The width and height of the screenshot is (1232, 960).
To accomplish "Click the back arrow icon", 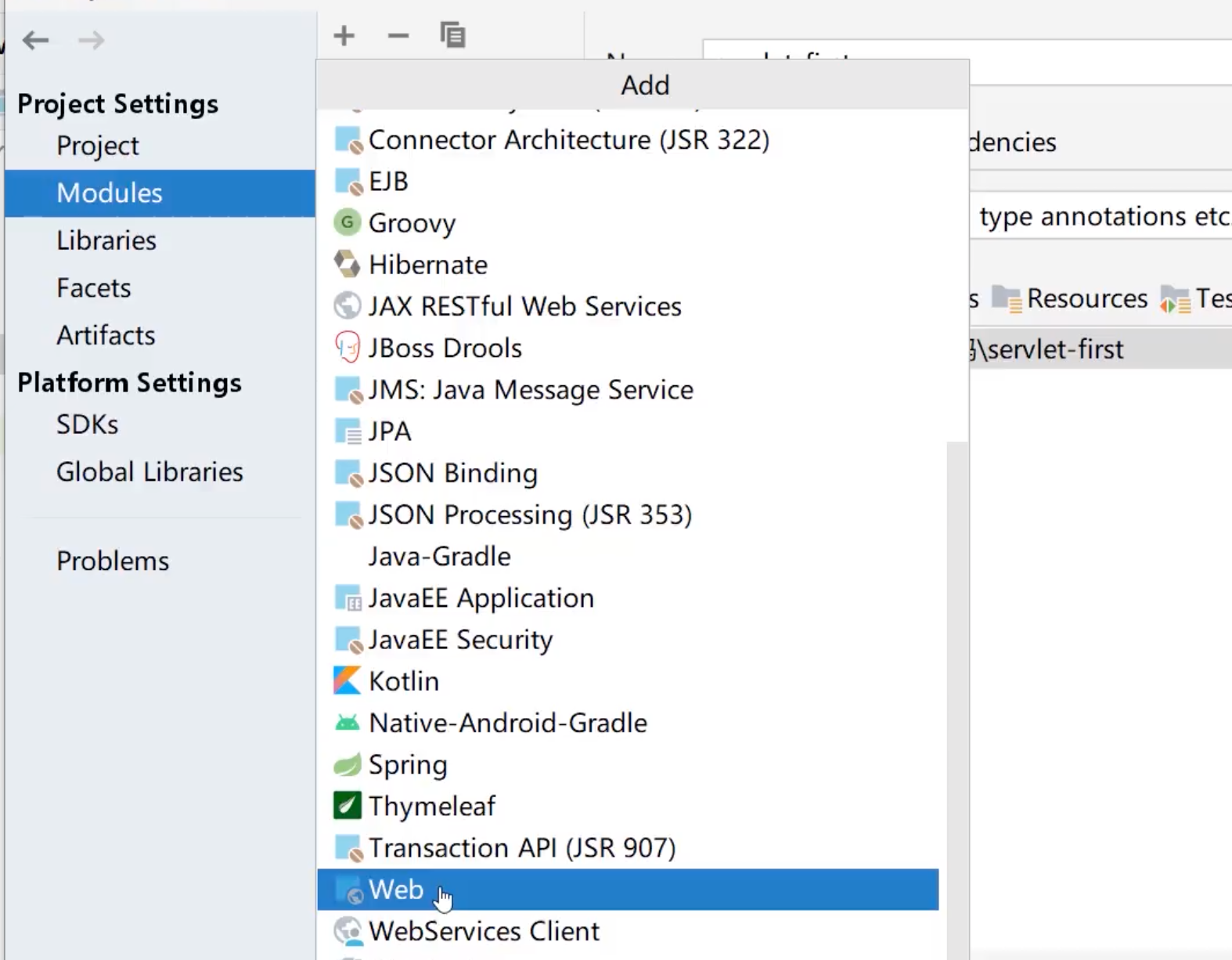I will click(36, 40).
